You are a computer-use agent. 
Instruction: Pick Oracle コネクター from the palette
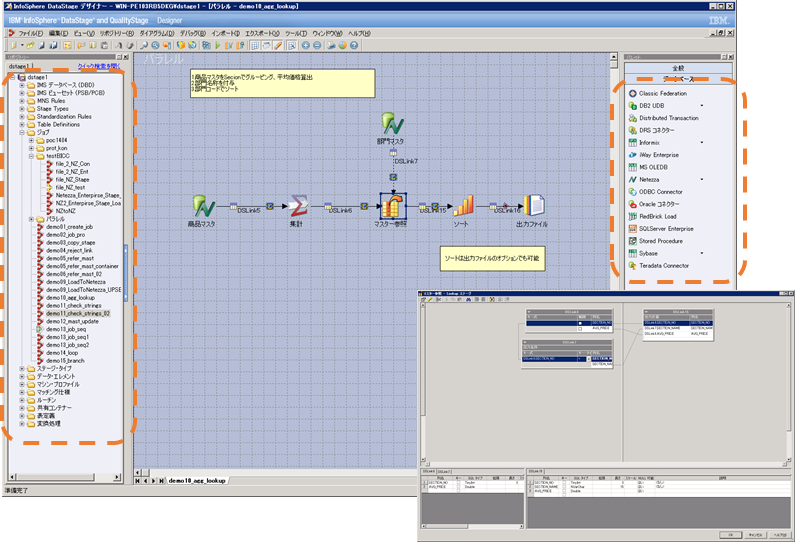pyautogui.click(x=659, y=204)
